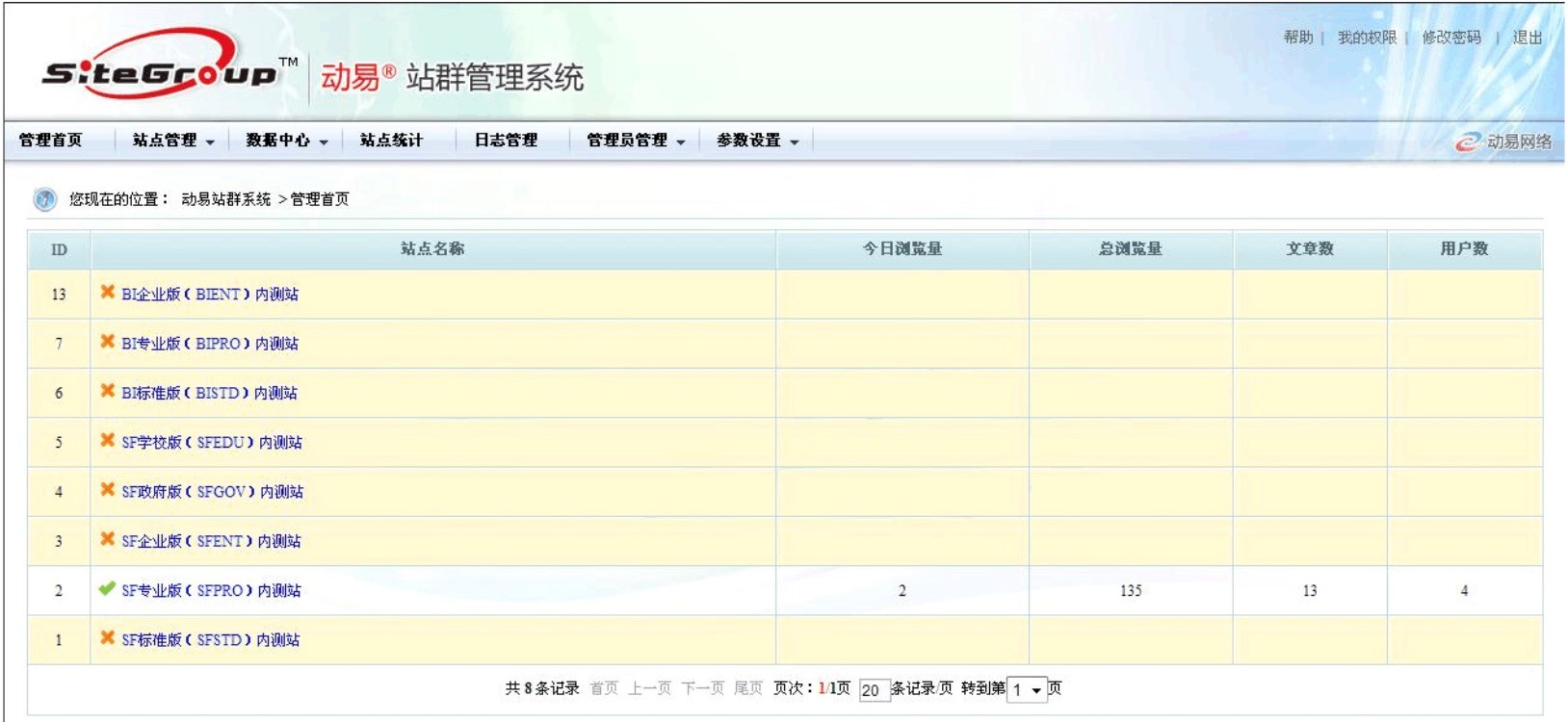1568x722 pixels.
Task: Expand the 站点管理 dropdown menu
Action: [x=173, y=141]
